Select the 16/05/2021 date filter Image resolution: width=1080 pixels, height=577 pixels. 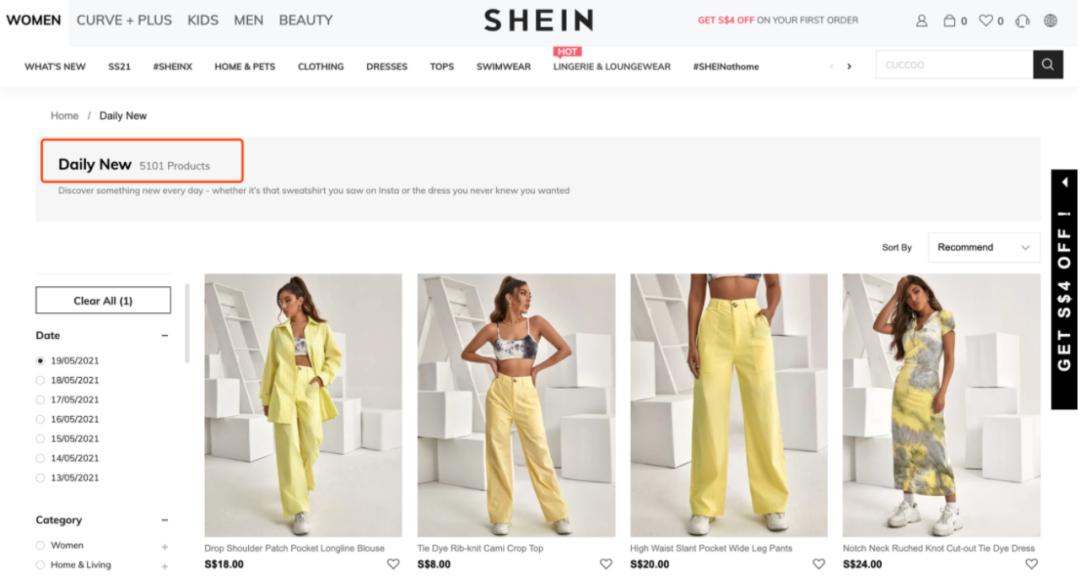[40, 419]
